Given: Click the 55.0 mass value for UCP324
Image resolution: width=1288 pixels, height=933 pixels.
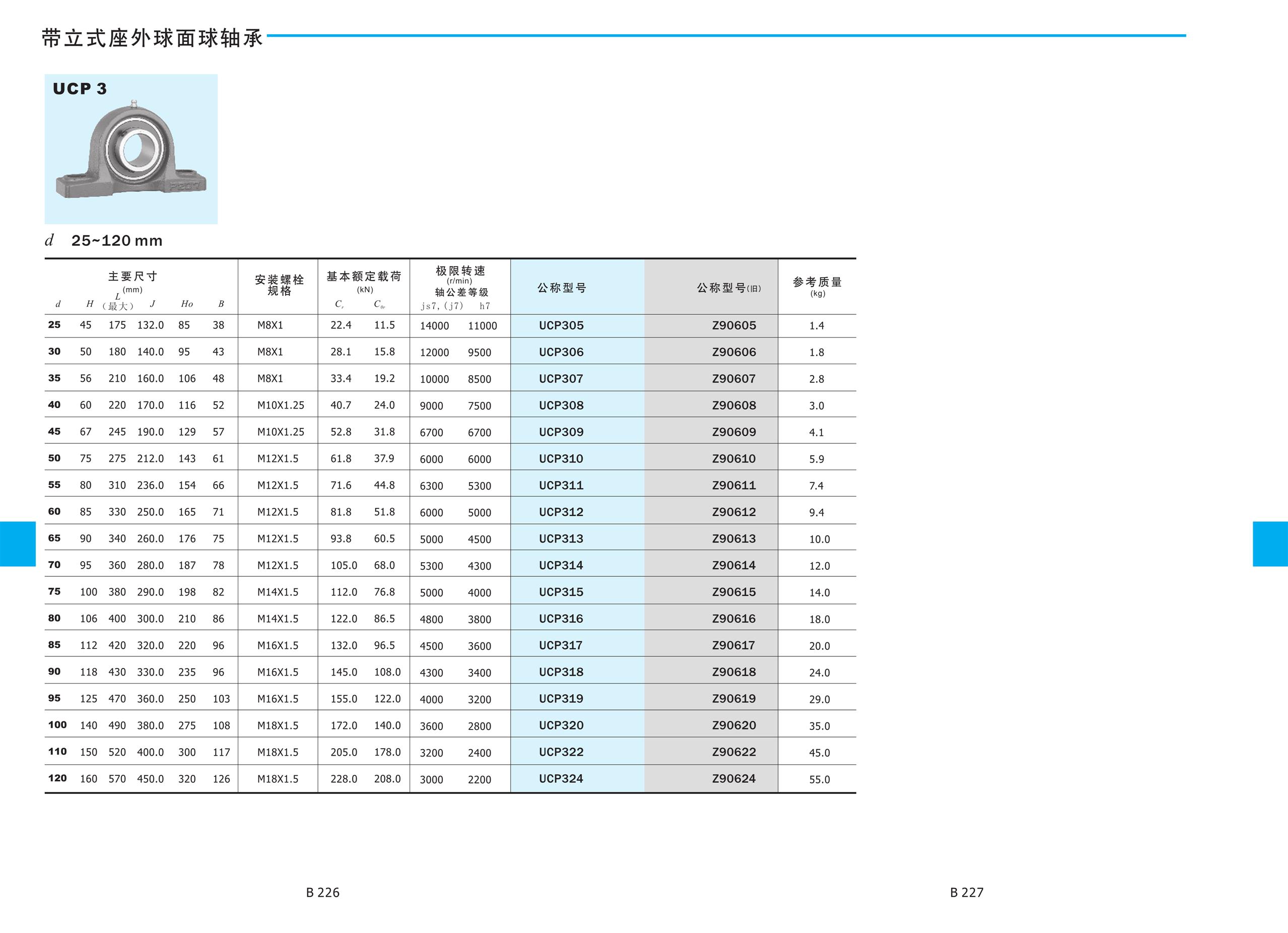Looking at the screenshot, I should point(819,780).
